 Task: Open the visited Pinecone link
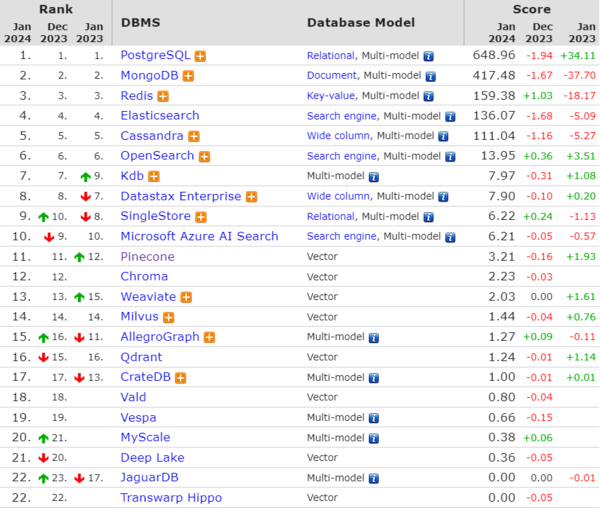(147, 257)
